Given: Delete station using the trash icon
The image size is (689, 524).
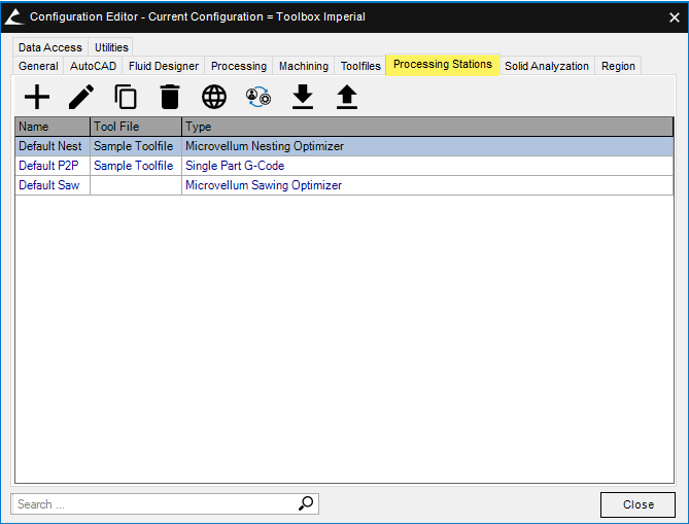Looking at the screenshot, I should (170, 97).
